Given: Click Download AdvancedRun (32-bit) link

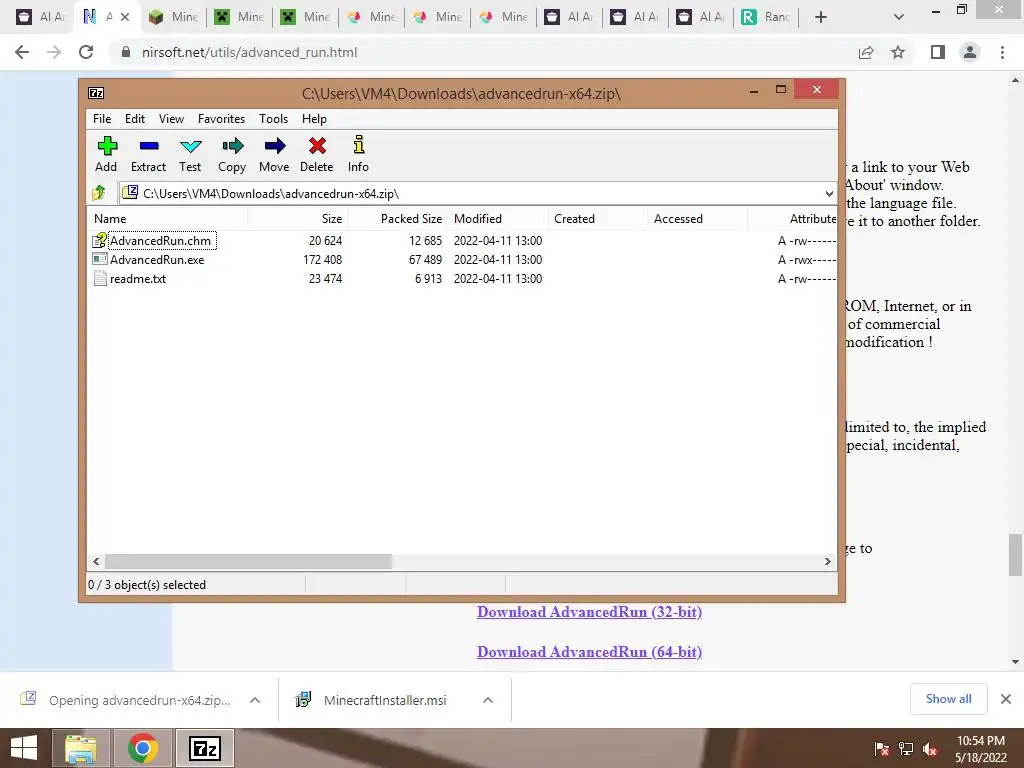Looking at the screenshot, I should pos(589,612).
